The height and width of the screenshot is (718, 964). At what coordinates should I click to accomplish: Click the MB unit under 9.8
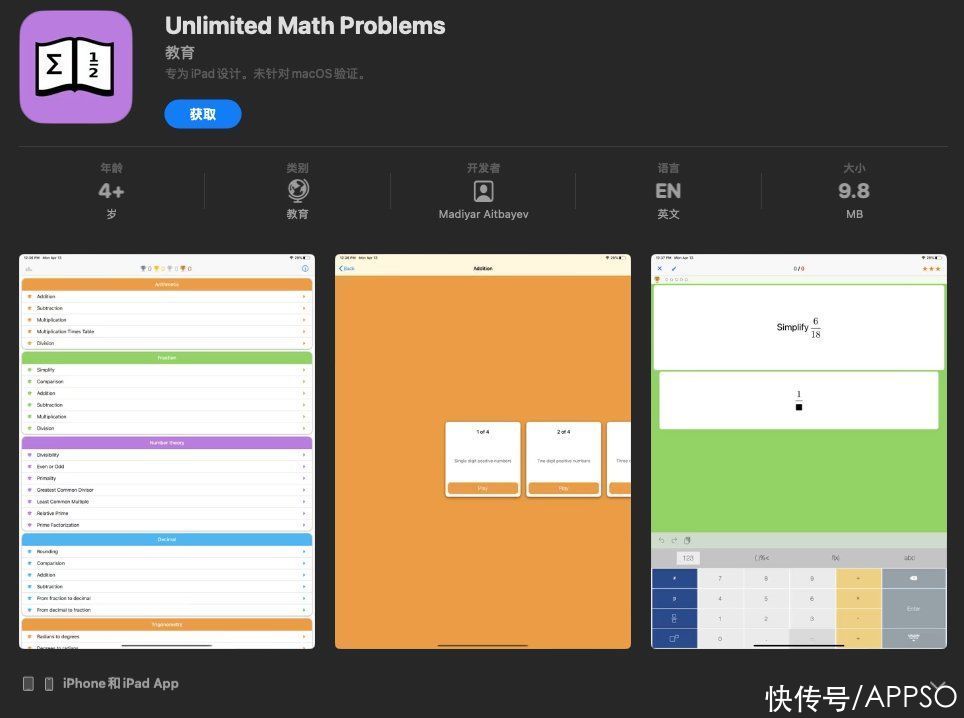pyautogui.click(x=855, y=214)
